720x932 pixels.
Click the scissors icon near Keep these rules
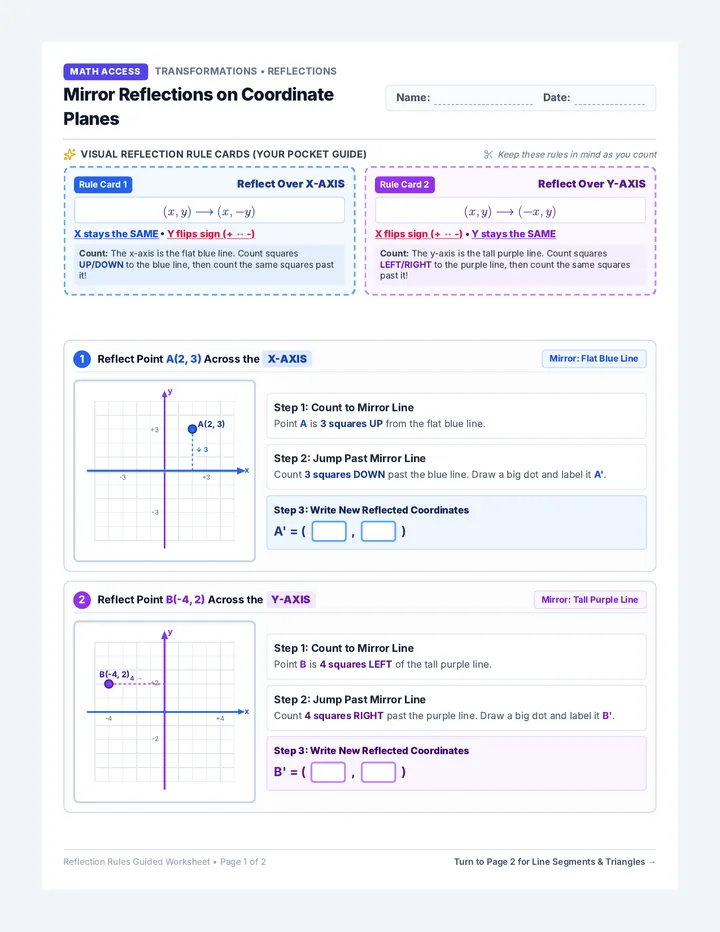click(488, 155)
